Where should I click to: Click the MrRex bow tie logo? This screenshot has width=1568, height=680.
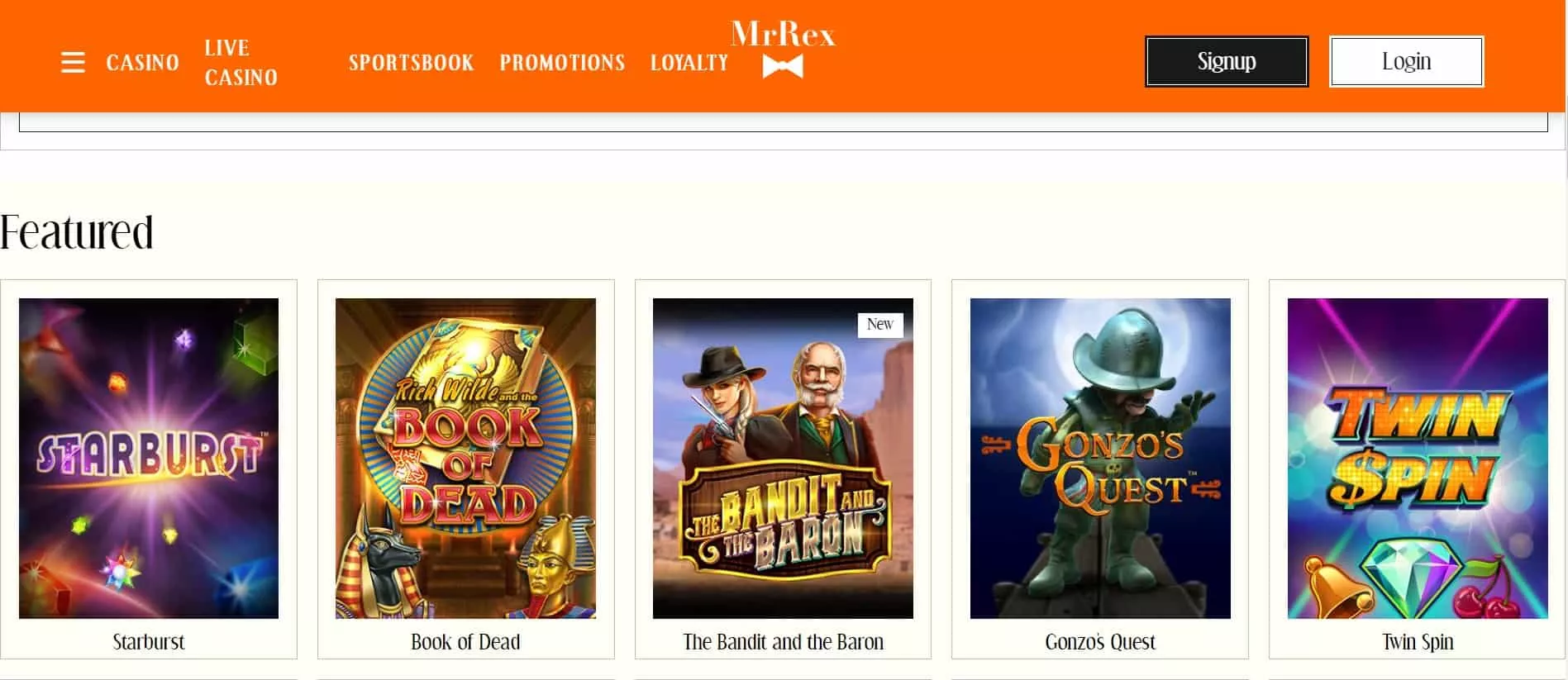(783, 50)
